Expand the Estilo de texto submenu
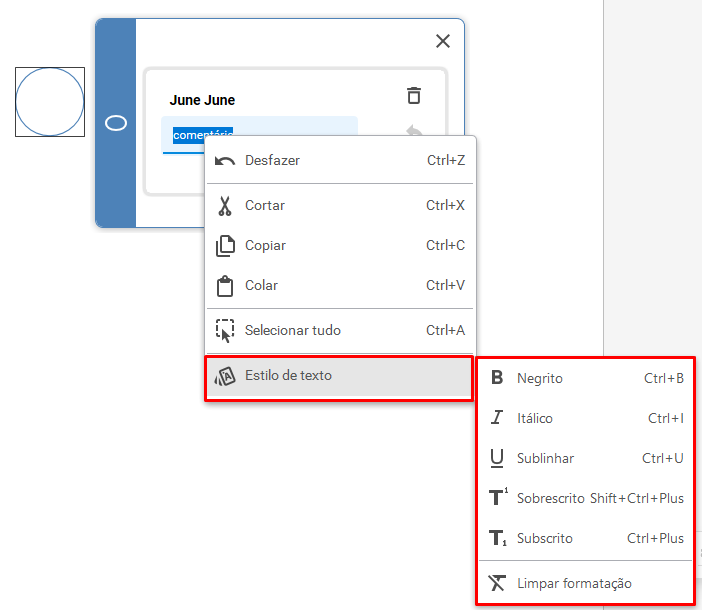 point(339,375)
